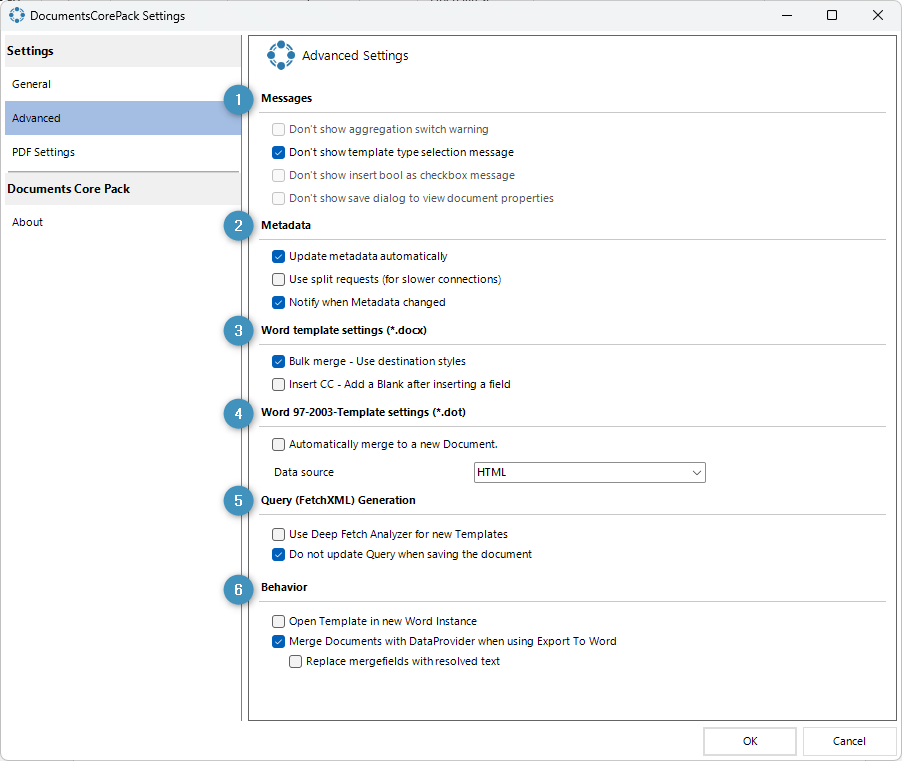Uncheck Merge Documents with DataProvider option

[278, 641]
